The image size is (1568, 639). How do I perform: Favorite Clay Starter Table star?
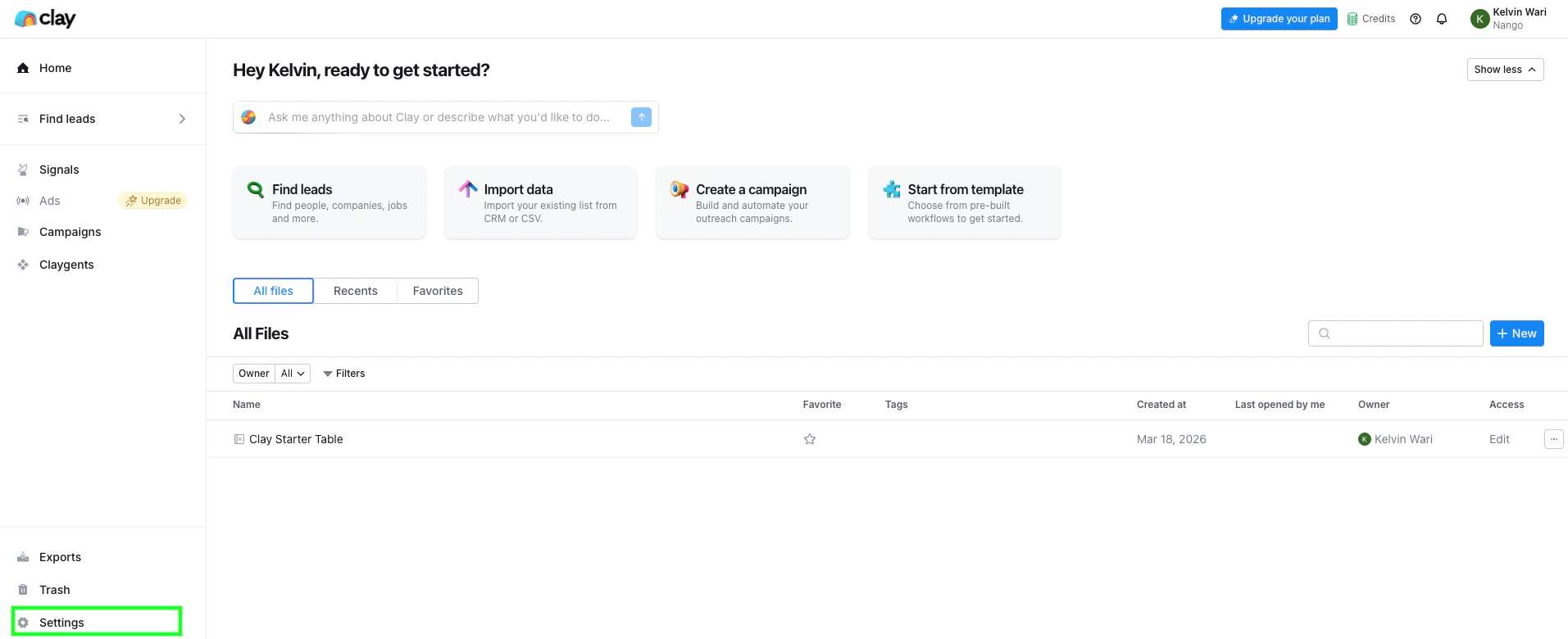point(810,439)
